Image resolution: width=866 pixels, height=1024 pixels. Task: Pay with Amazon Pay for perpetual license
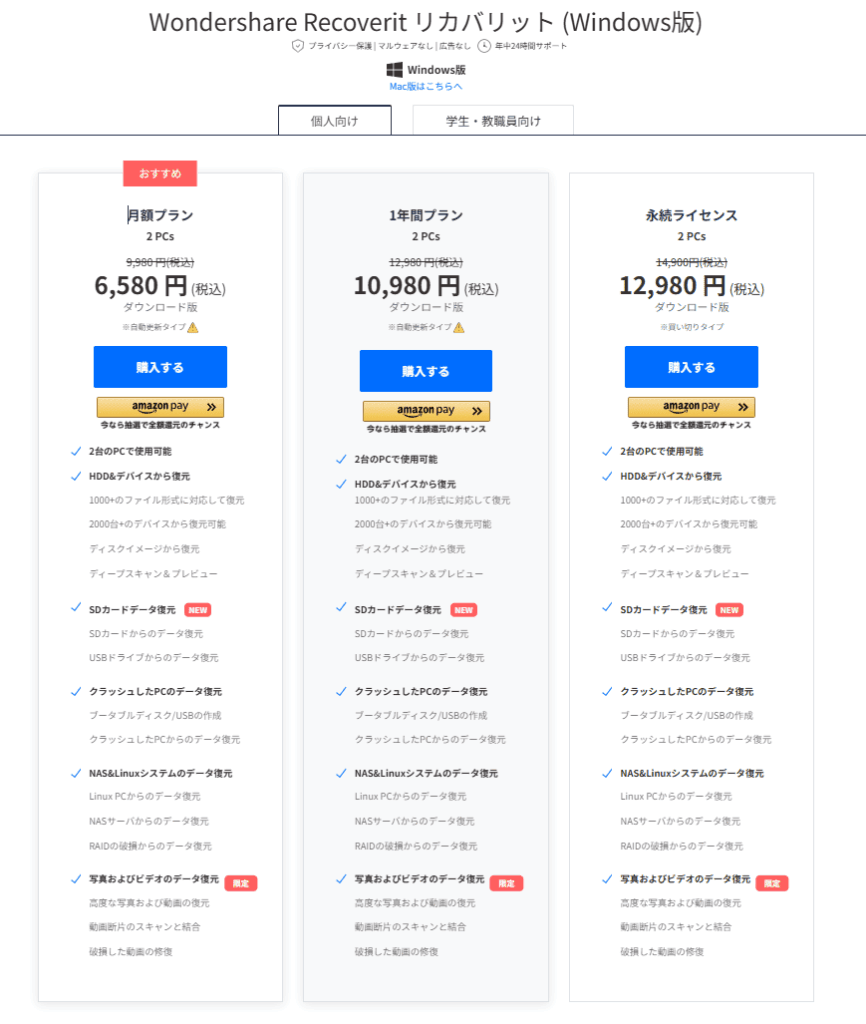(691, 407)
